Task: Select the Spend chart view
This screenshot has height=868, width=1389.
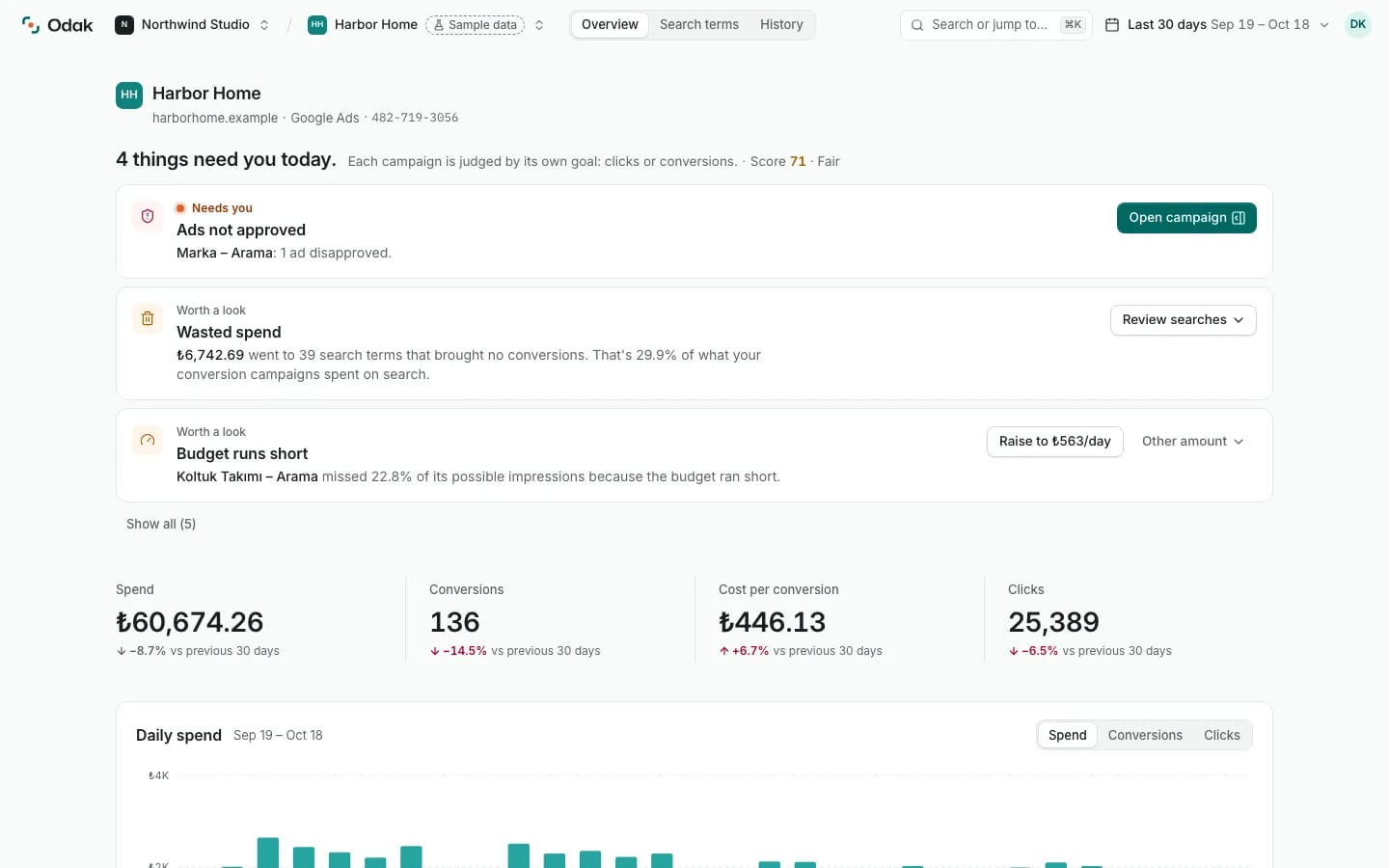Action: click(1068, 735)
